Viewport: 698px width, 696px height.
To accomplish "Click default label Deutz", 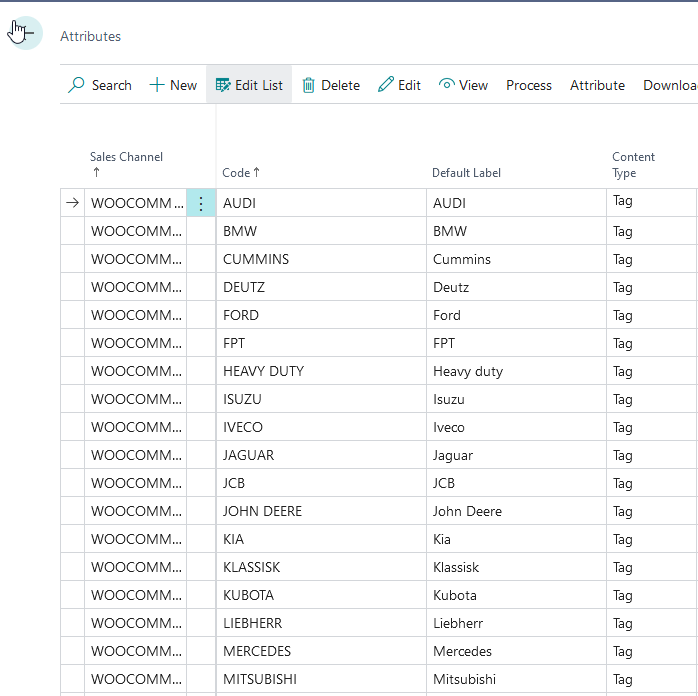I will [516, 287].
